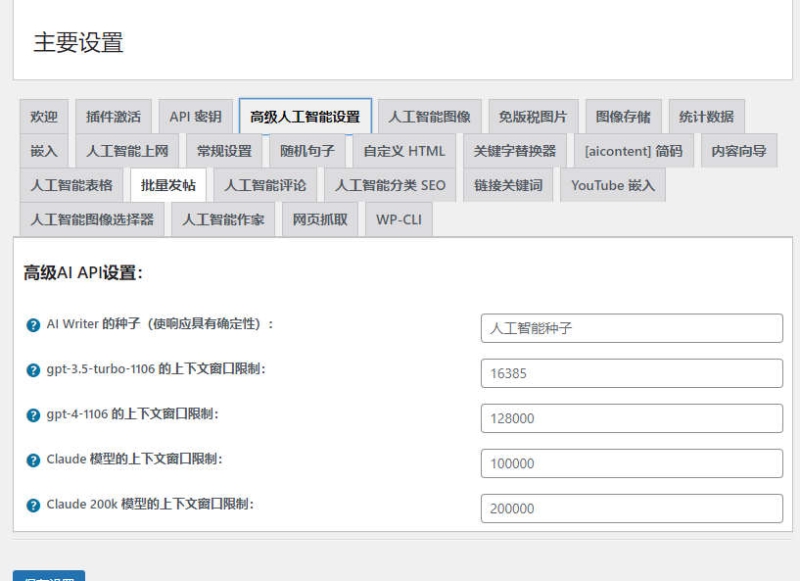Click the 主要设置 heading text
Screen dimensions: 800x581
[x=79, y=42]
